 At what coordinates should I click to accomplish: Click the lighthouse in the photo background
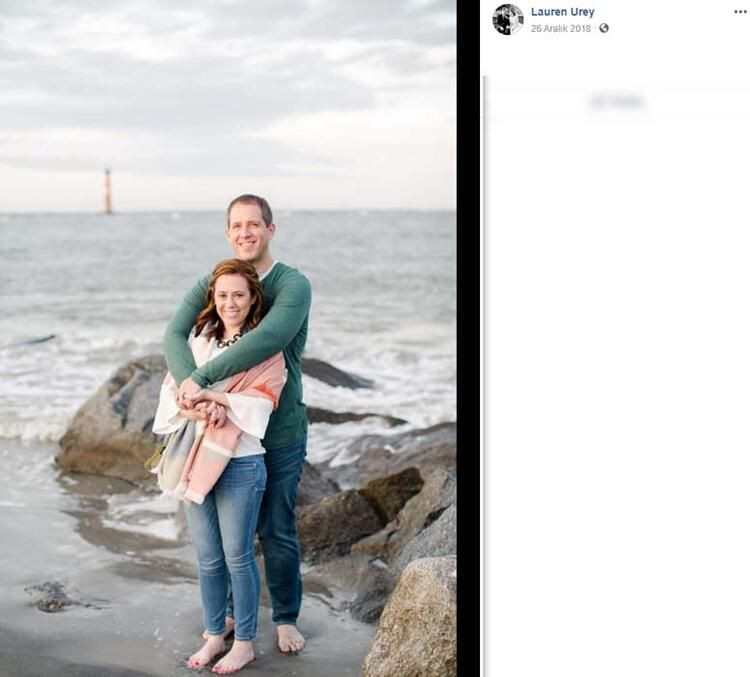pyautogui.click(x=107, y=190)
